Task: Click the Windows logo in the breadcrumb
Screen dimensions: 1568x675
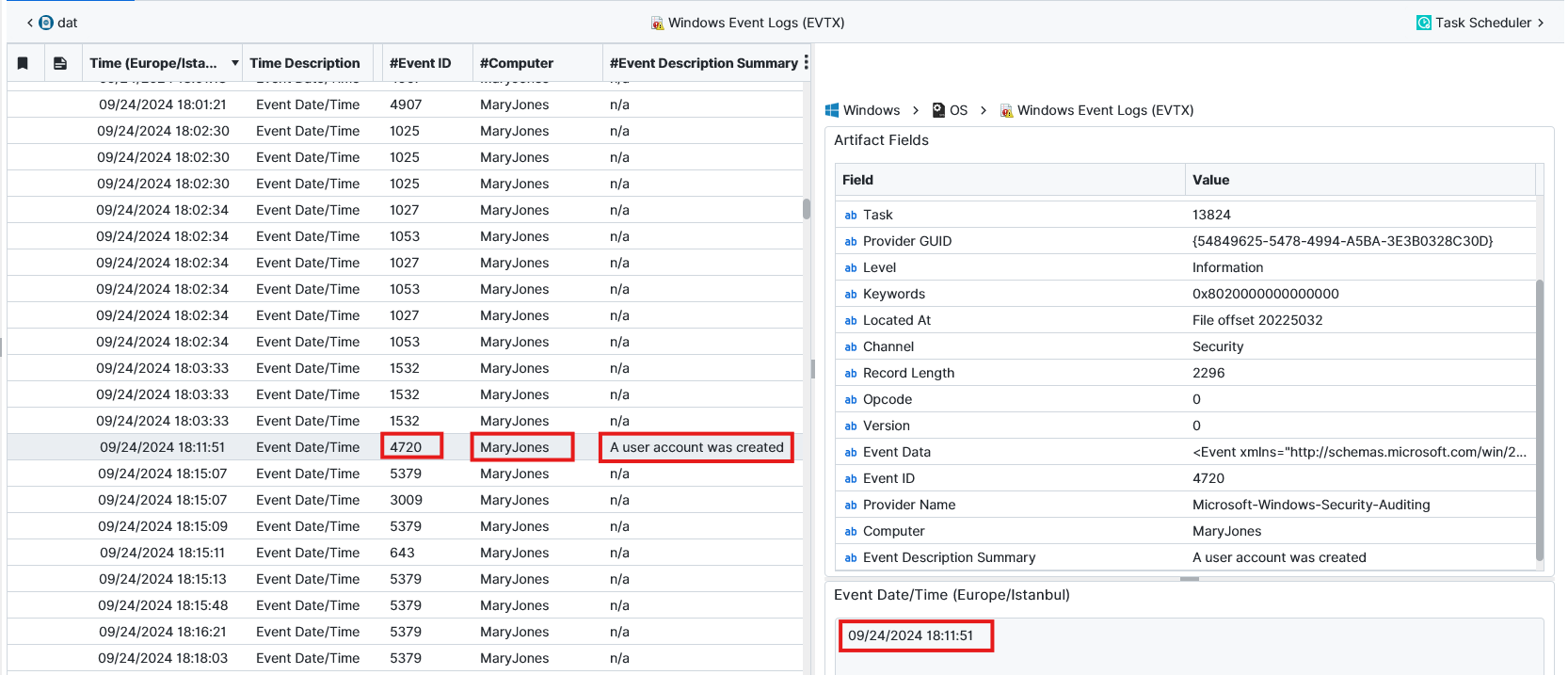Action: pos(832,110)
